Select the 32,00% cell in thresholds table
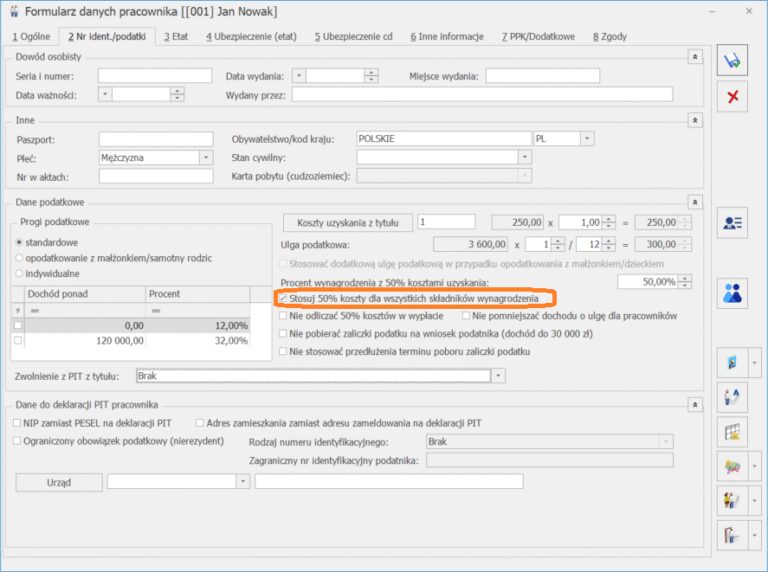Viewport: 768px width, 572px height. click(198, 340)
